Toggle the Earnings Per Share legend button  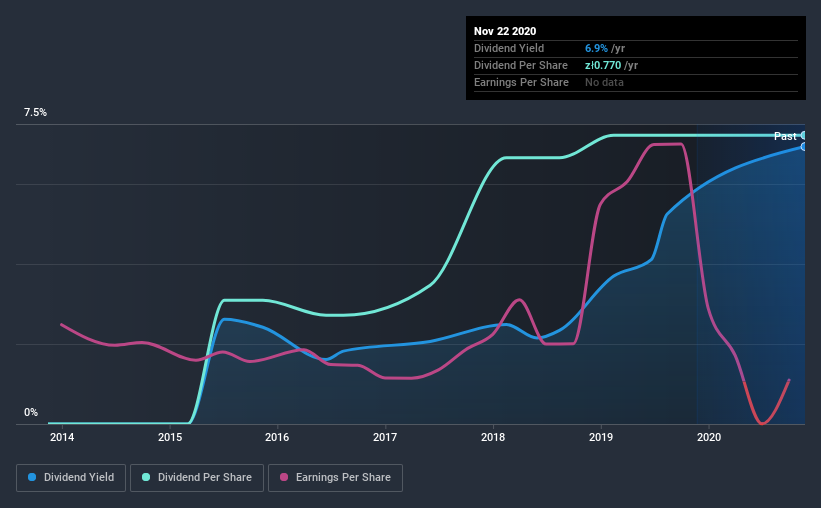[x=336, y=478]
